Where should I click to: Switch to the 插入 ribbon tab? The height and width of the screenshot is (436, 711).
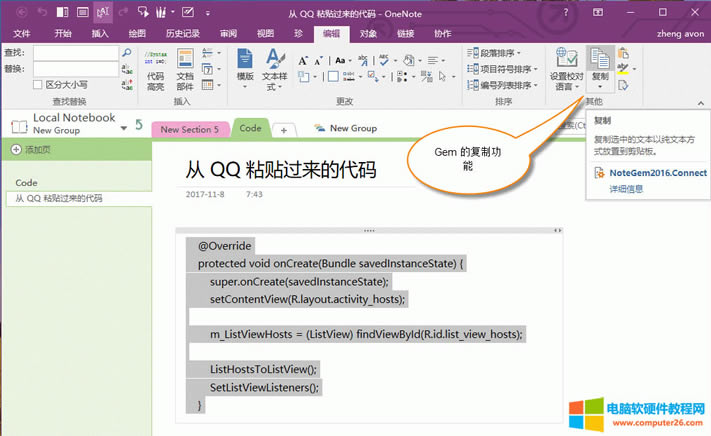[x=100, y=33]
